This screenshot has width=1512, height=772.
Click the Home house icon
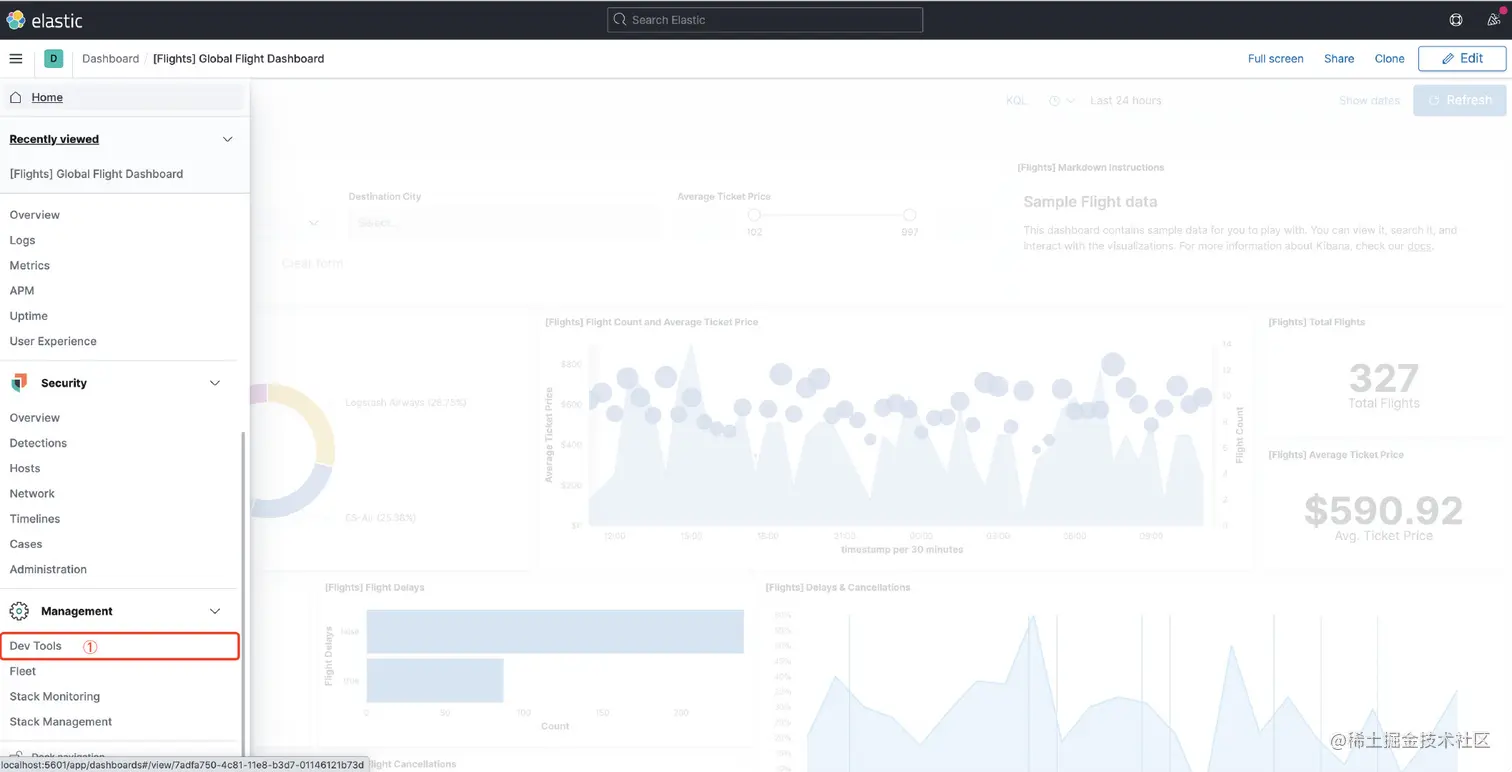click(x=16, y=97)
